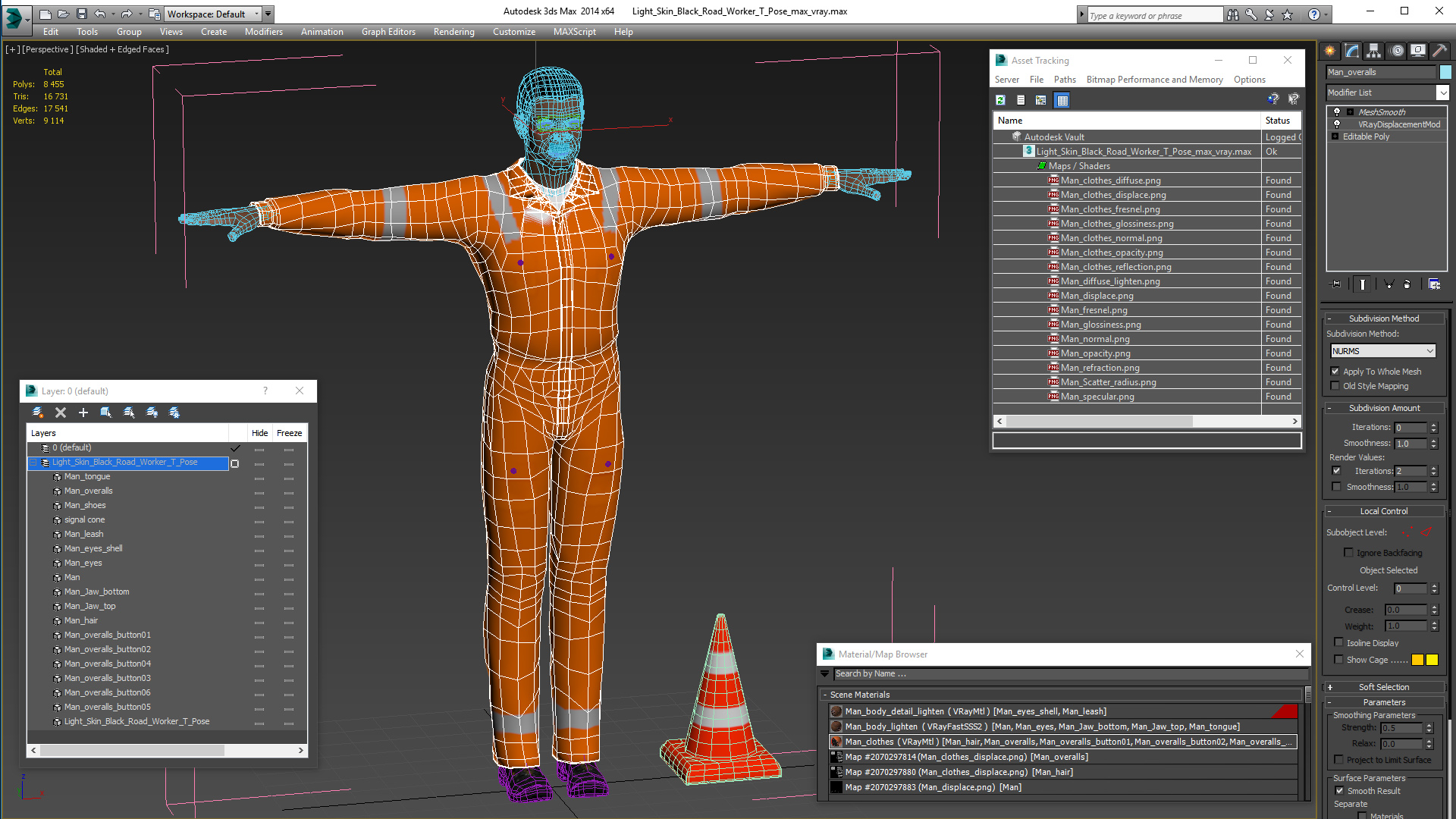Click Add Selected Objects plus icon in Layer dialog
Screen dimensions: 1456x819
(x=83, y=413)
